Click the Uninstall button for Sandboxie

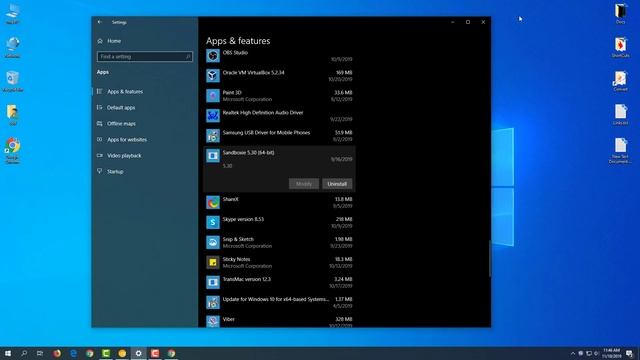pyautogui.click(x=337, y=184)
